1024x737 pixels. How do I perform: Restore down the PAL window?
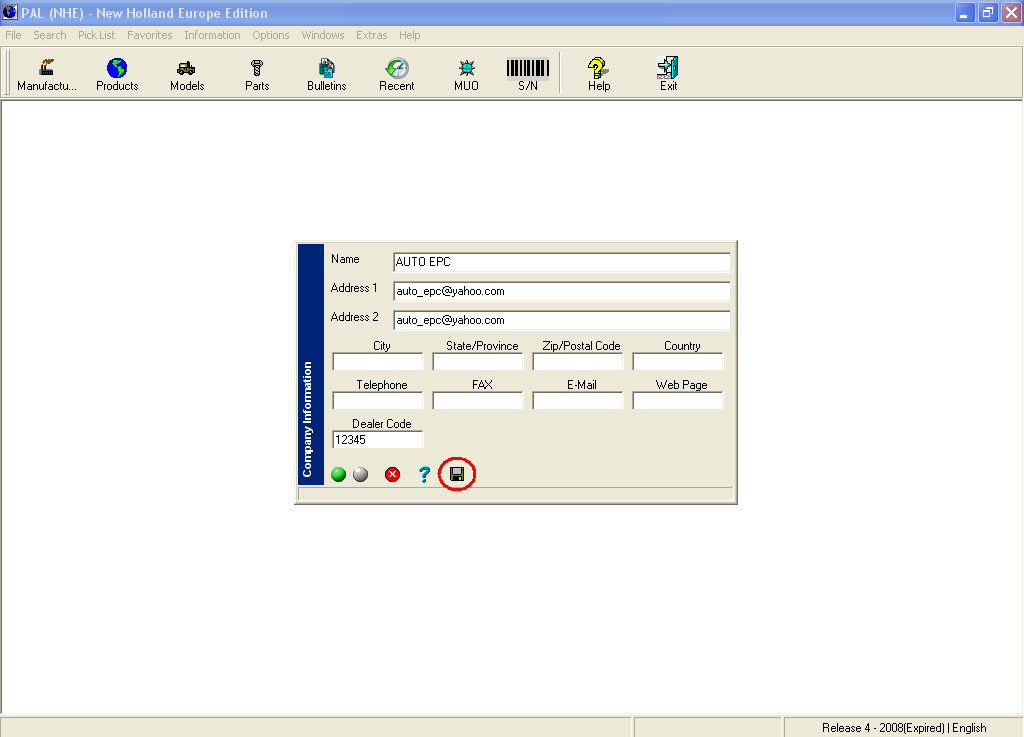pos(988,13)
